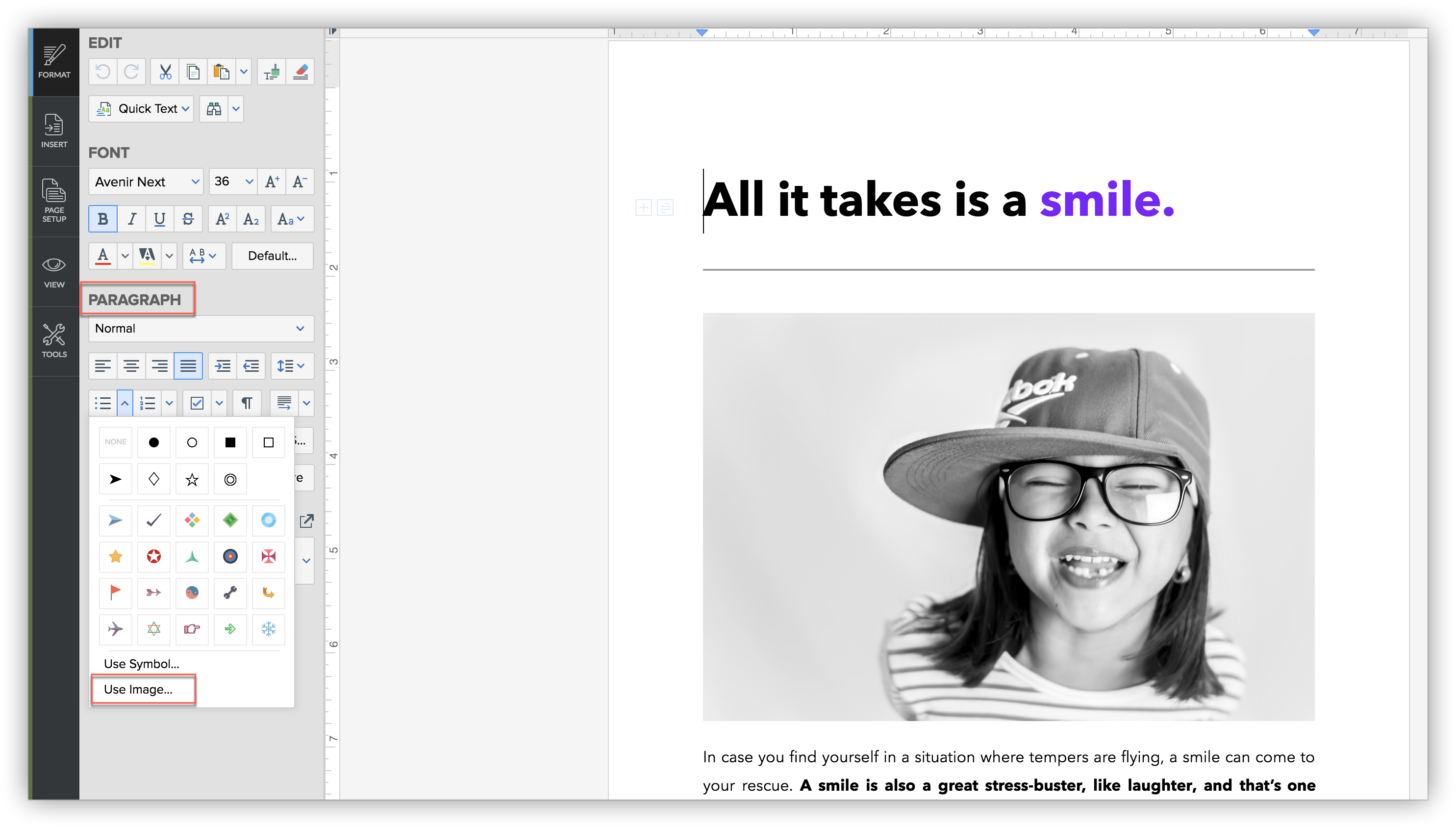Click the Increase Indent icon
The width and height of the screenshot is (1456, 828).
pyautogui.click(x=222, y=365)
